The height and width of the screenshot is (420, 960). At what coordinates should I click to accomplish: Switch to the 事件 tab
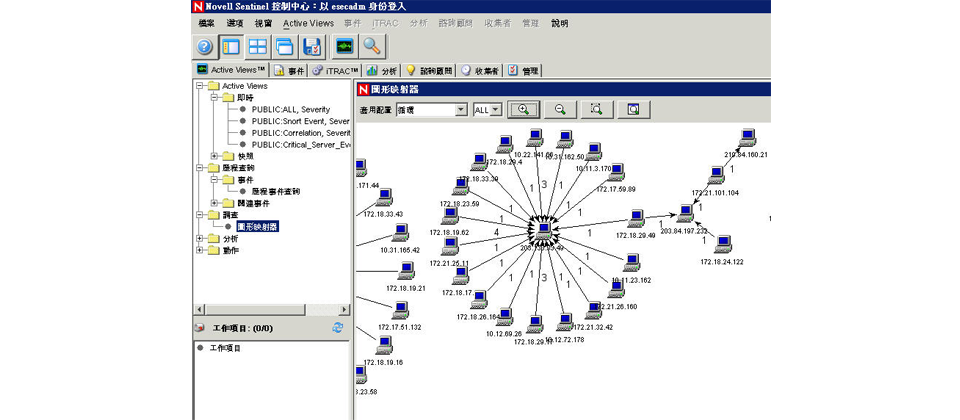pos(288,70)
